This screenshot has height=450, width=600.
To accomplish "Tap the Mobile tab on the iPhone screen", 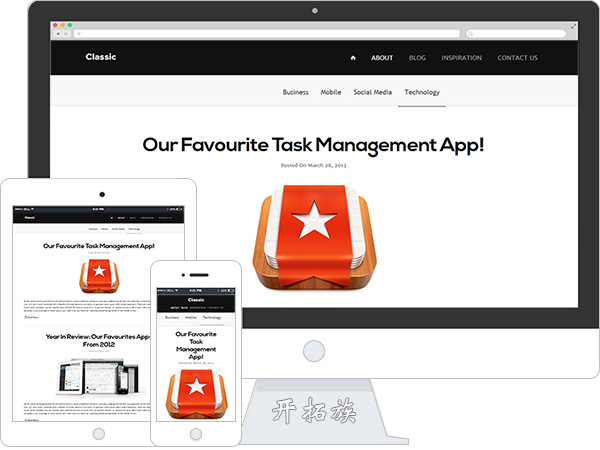I will tap(191, 318).
